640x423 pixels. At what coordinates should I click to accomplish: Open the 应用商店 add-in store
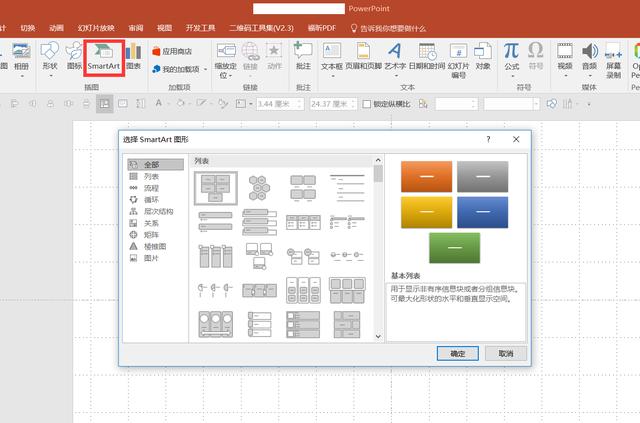click(172, 51)
